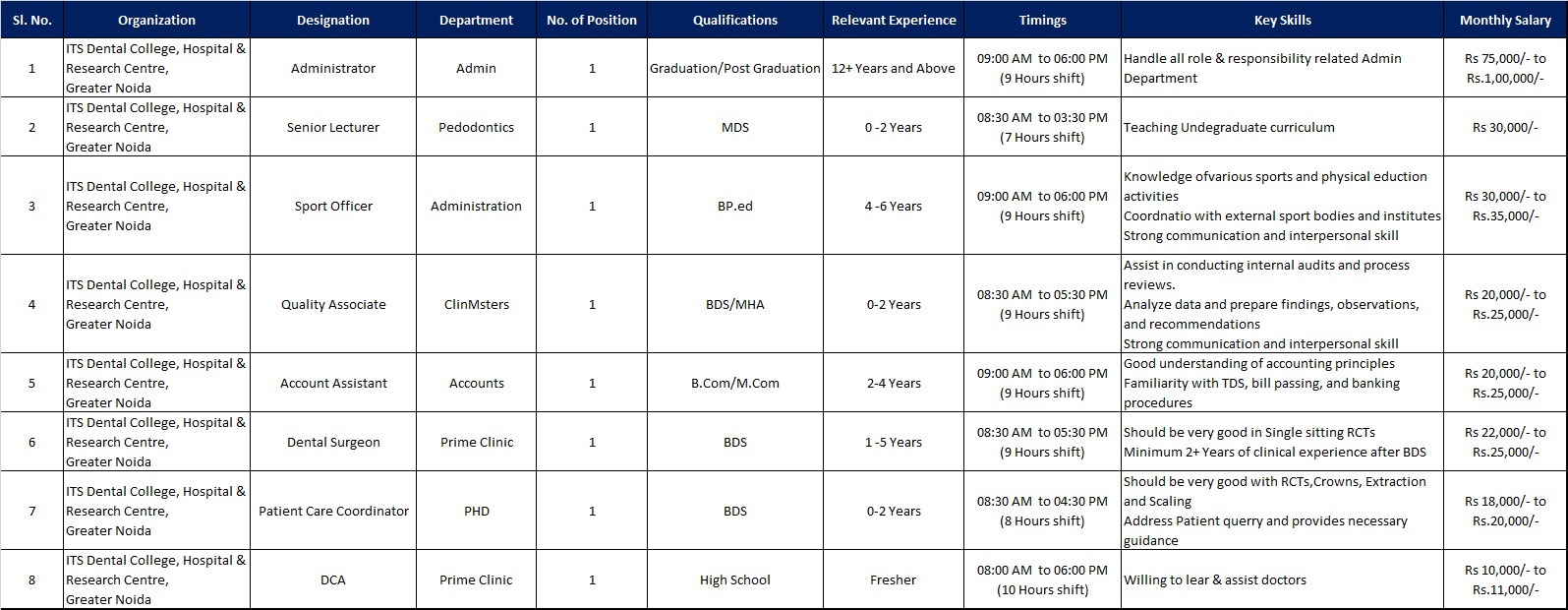Image resolution: width=1568 pixels, height=610 pixels.
Task: Select the Monthly Salary header cell
Action: (x=1505, y=20)
